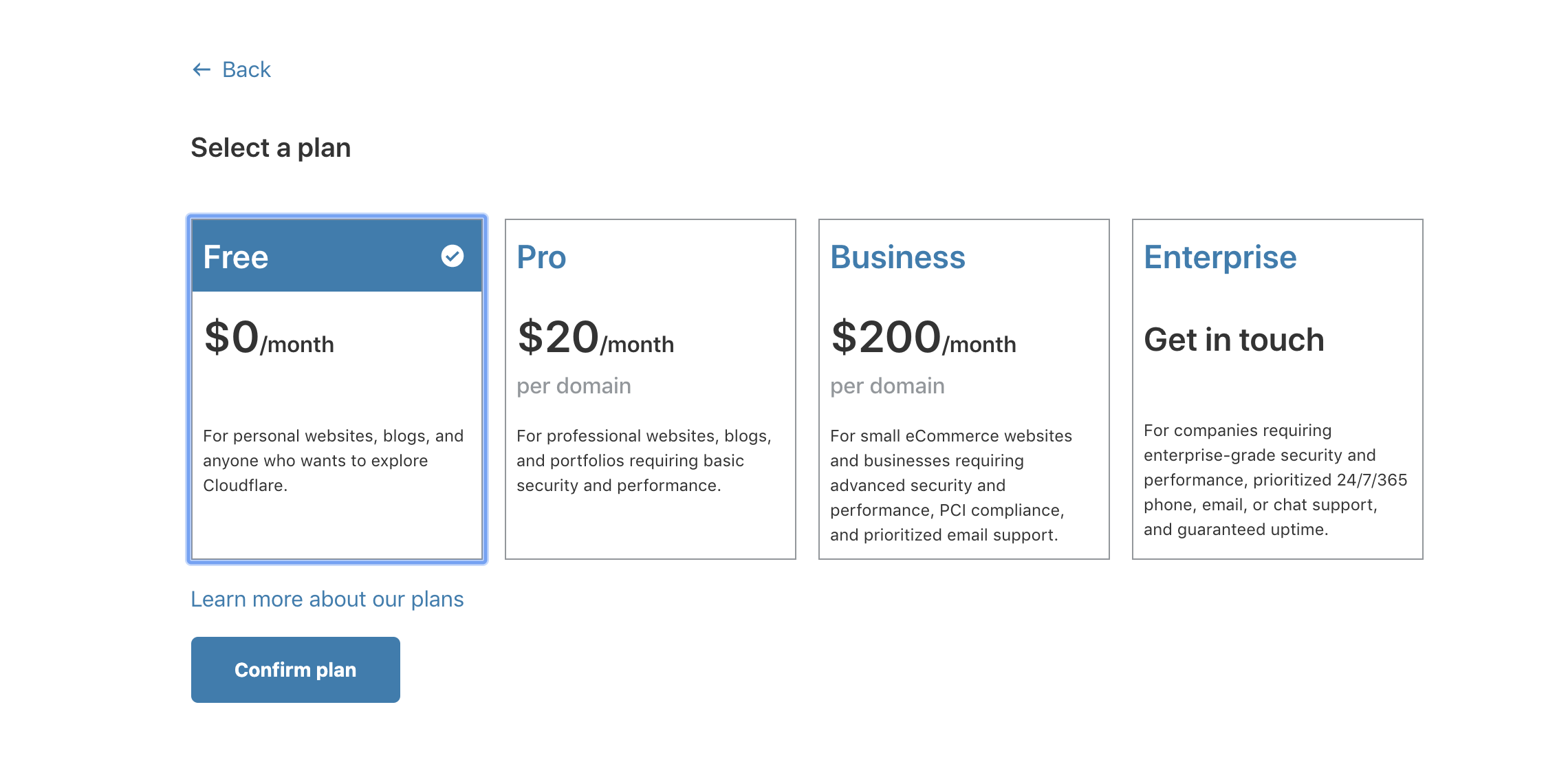Click the $0/month Free price
The width and height of the screenshot is (1546, 784).
pos(269,338)
